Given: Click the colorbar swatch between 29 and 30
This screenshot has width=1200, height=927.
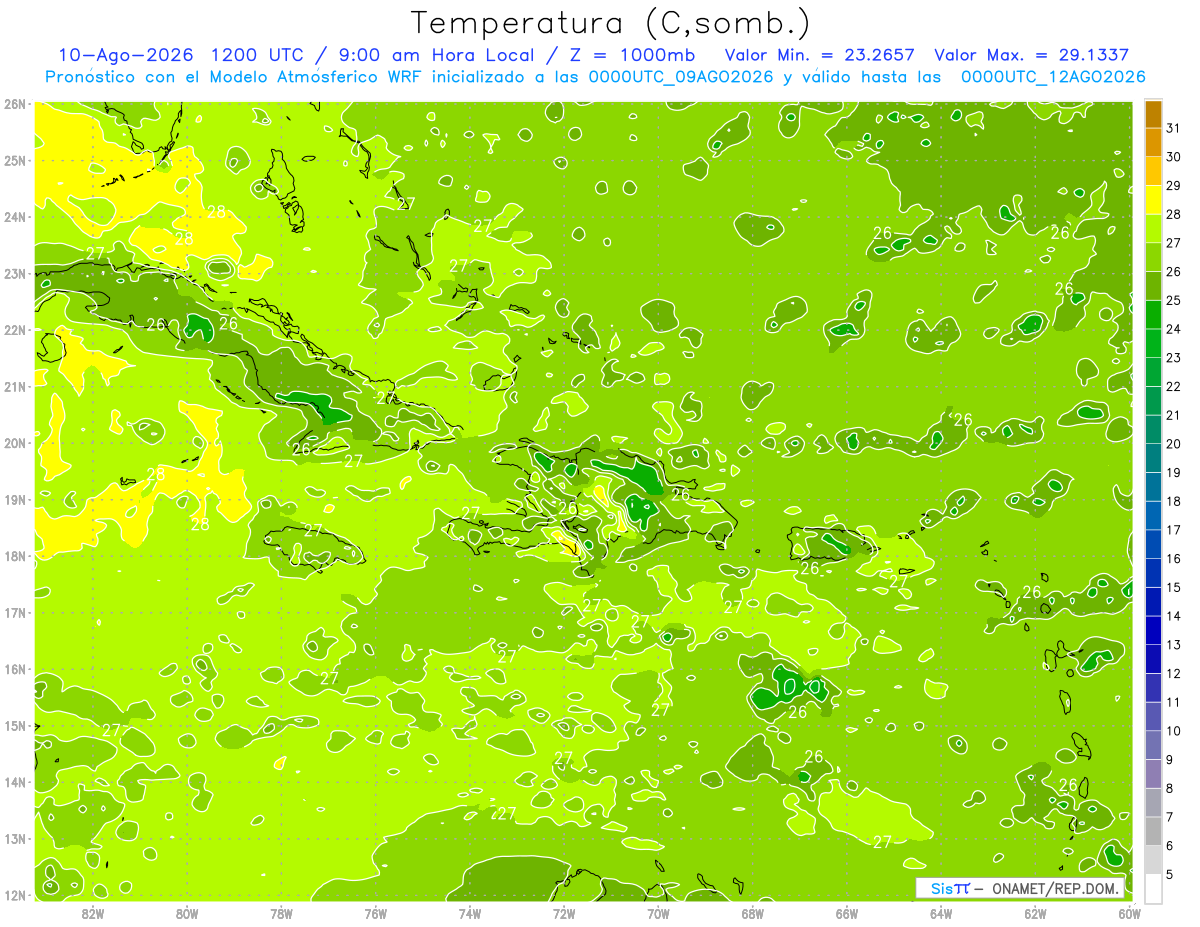Looking at the screenshot, I should [x=1153, y=172].
